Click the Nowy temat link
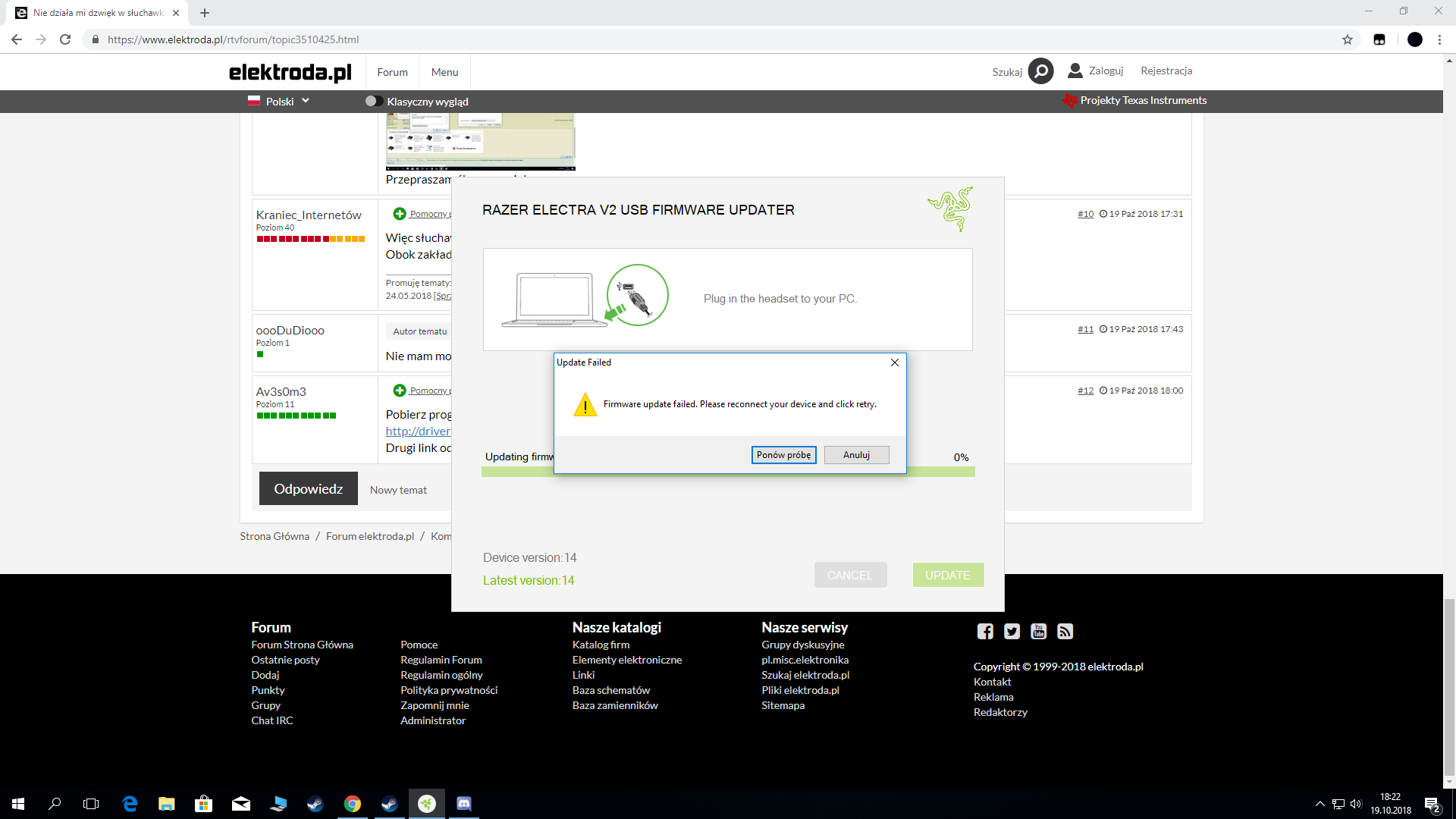This screenshot has width=1456, height=819. point(398,490)
